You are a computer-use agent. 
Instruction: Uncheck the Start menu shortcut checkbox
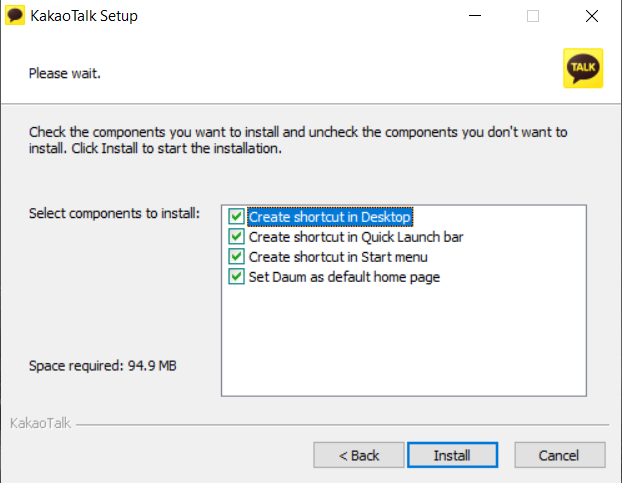(237, 257)
